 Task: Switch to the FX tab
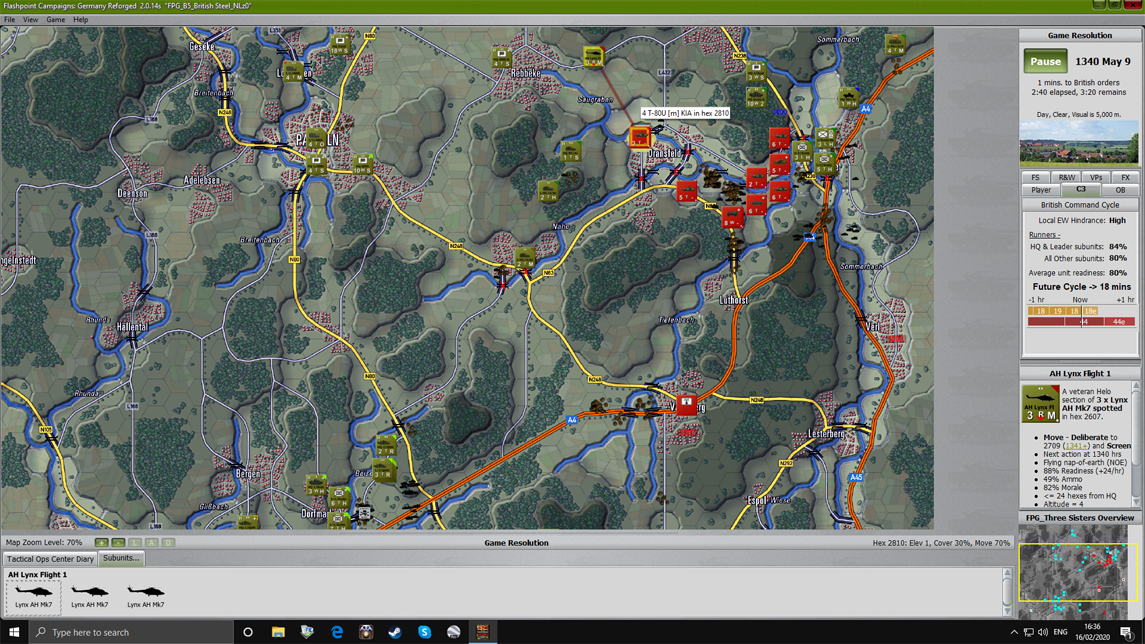[1125, 177]
